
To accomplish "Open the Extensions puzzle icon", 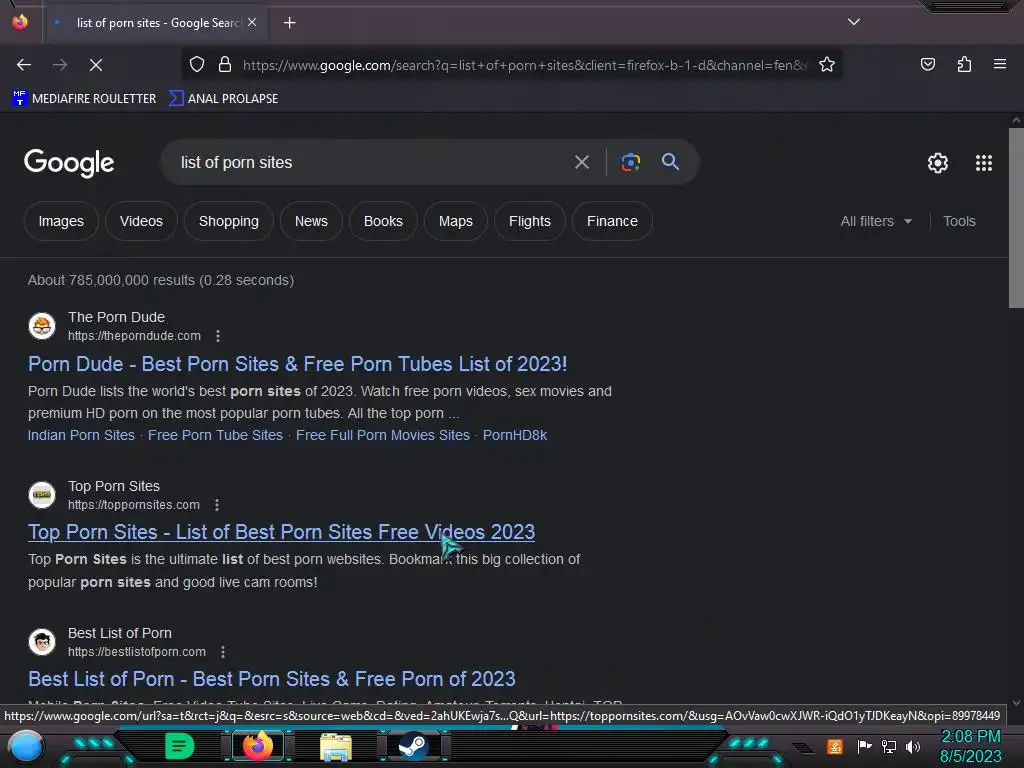I will (964, 64).
